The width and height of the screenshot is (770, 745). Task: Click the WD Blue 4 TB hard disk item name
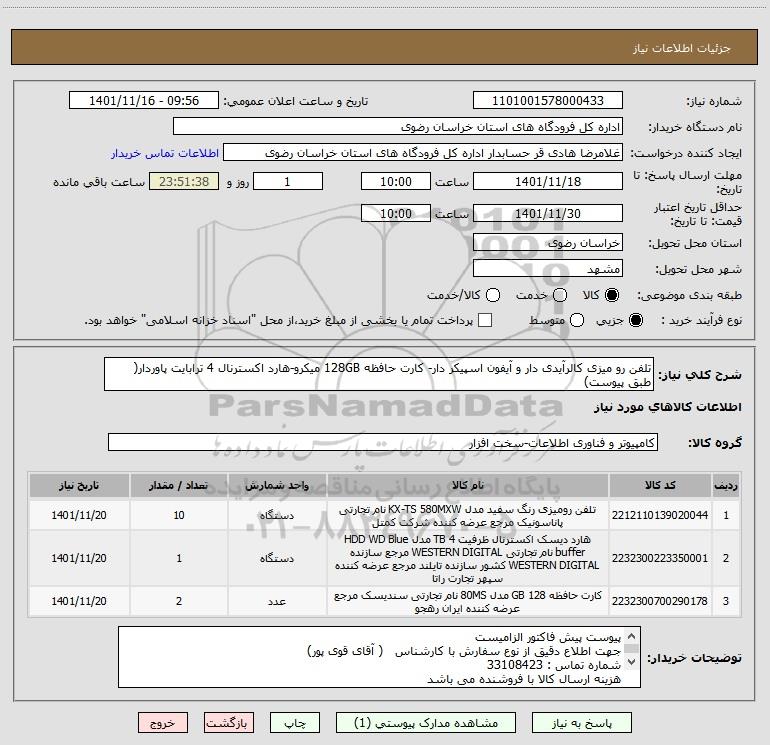[x=468, y=558]
